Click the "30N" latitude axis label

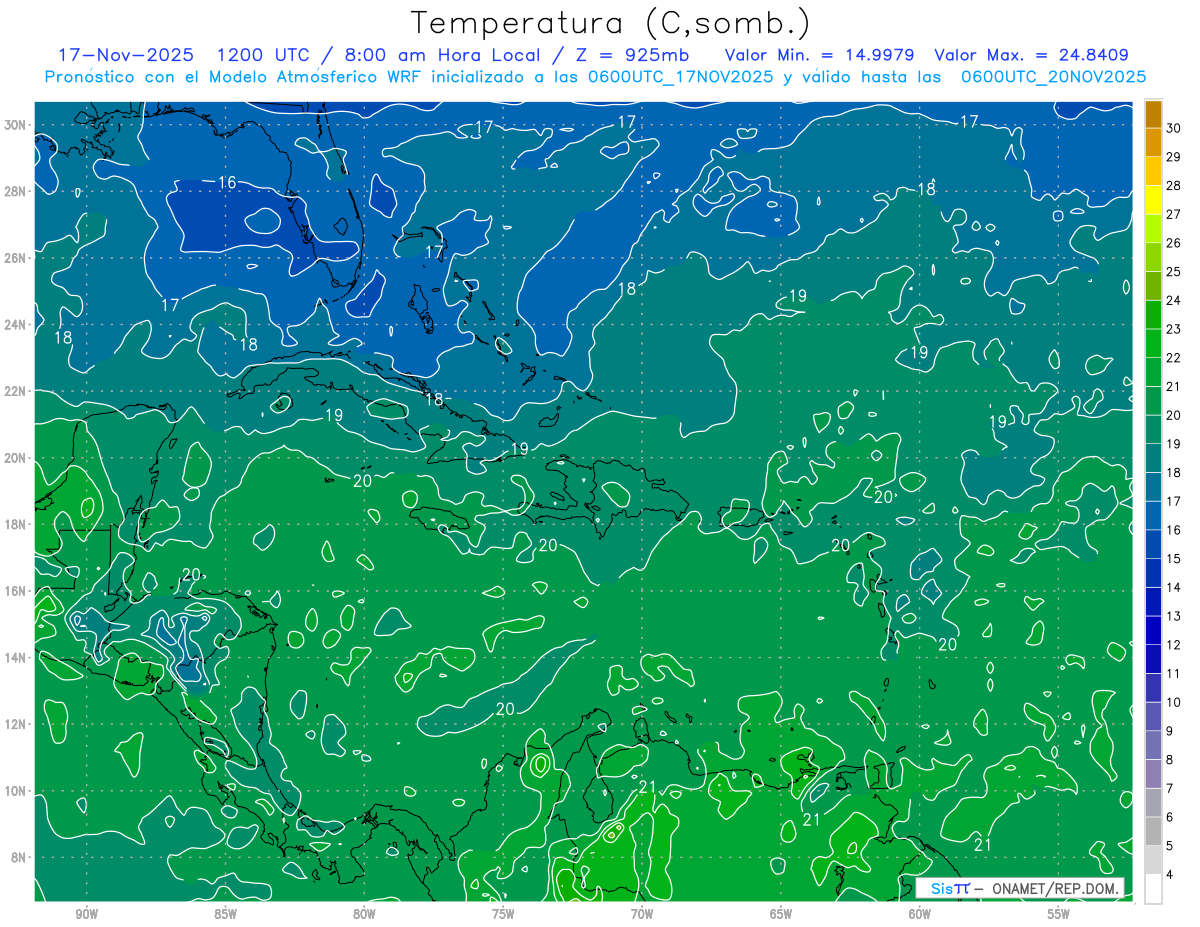coord(16,125)
